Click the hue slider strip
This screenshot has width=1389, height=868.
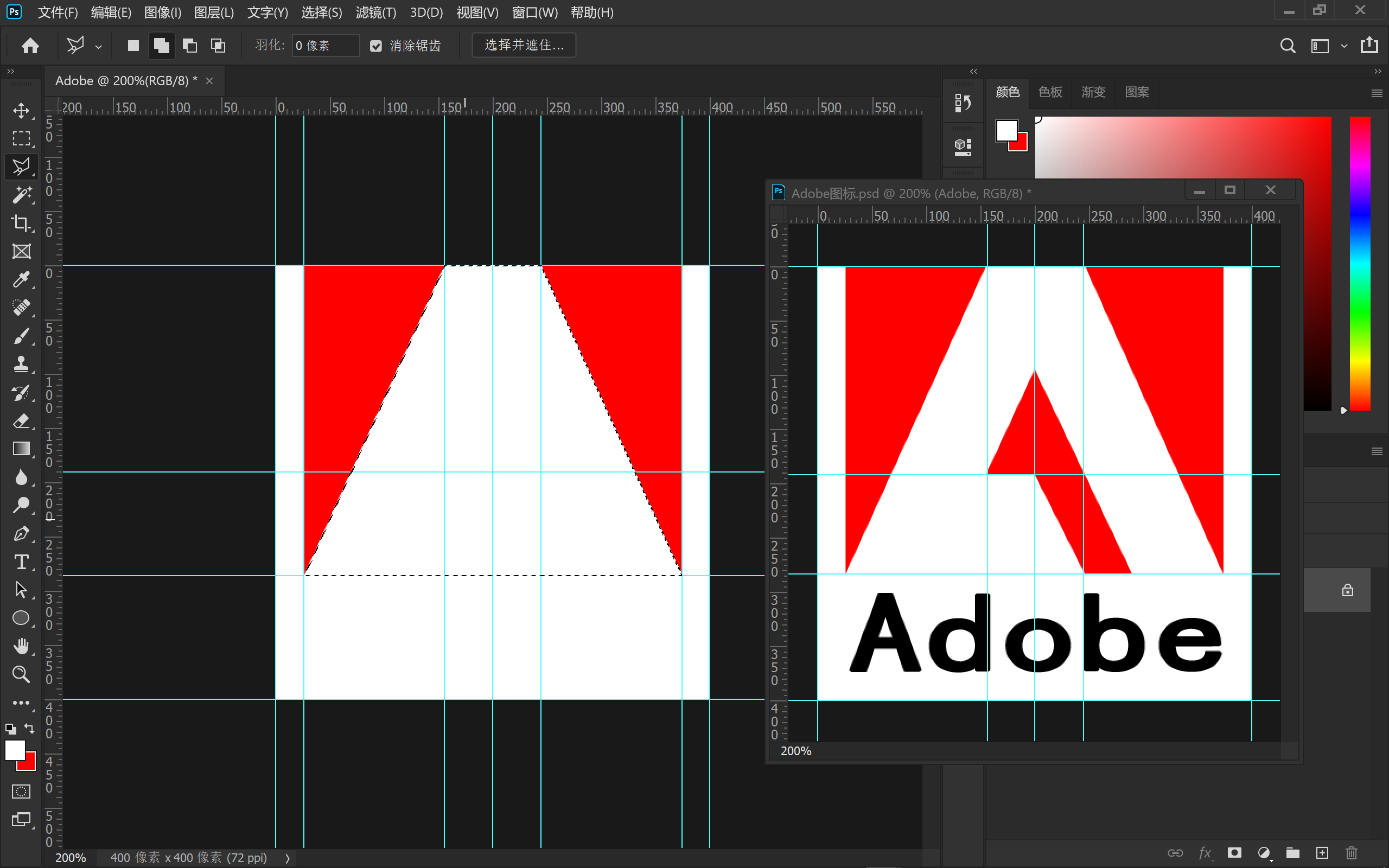pos(1360,264)
